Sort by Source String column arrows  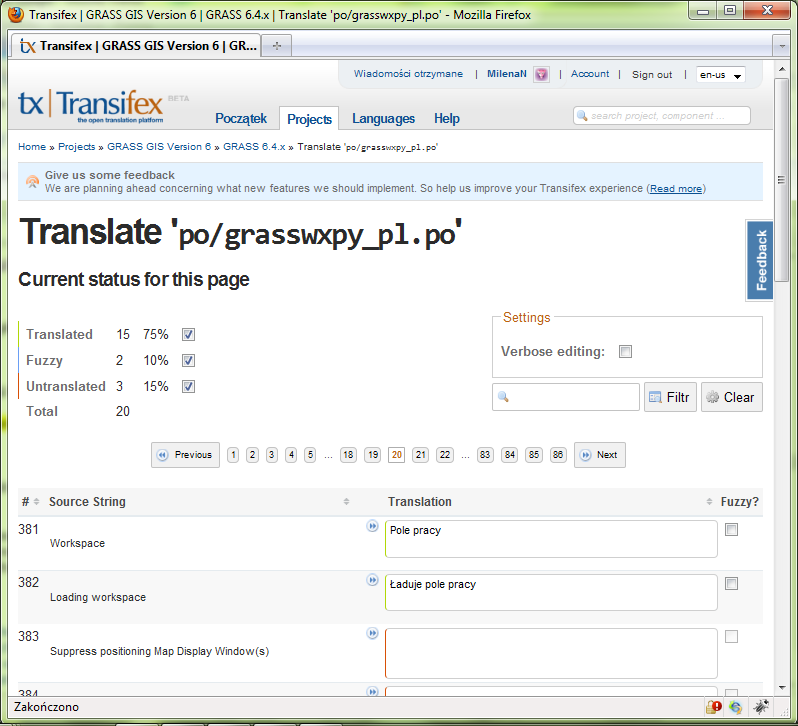coord(346,502)
